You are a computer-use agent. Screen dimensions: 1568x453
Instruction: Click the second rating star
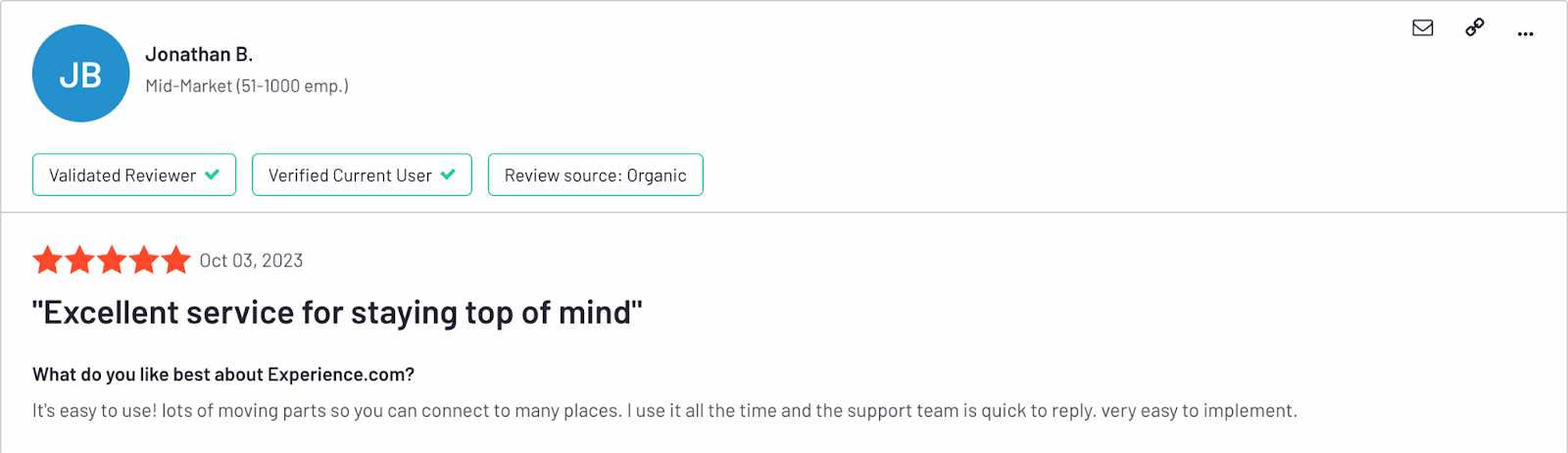click(x=80, y=260)
